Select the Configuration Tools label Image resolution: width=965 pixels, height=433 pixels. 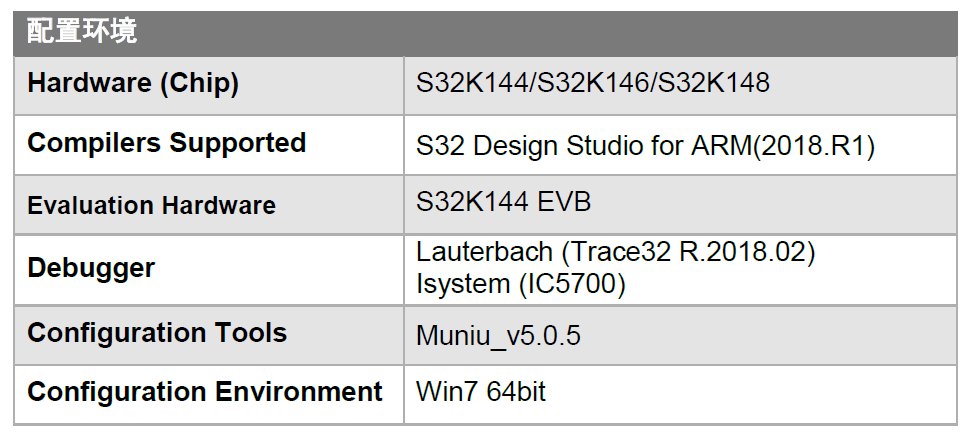(157, 333)
